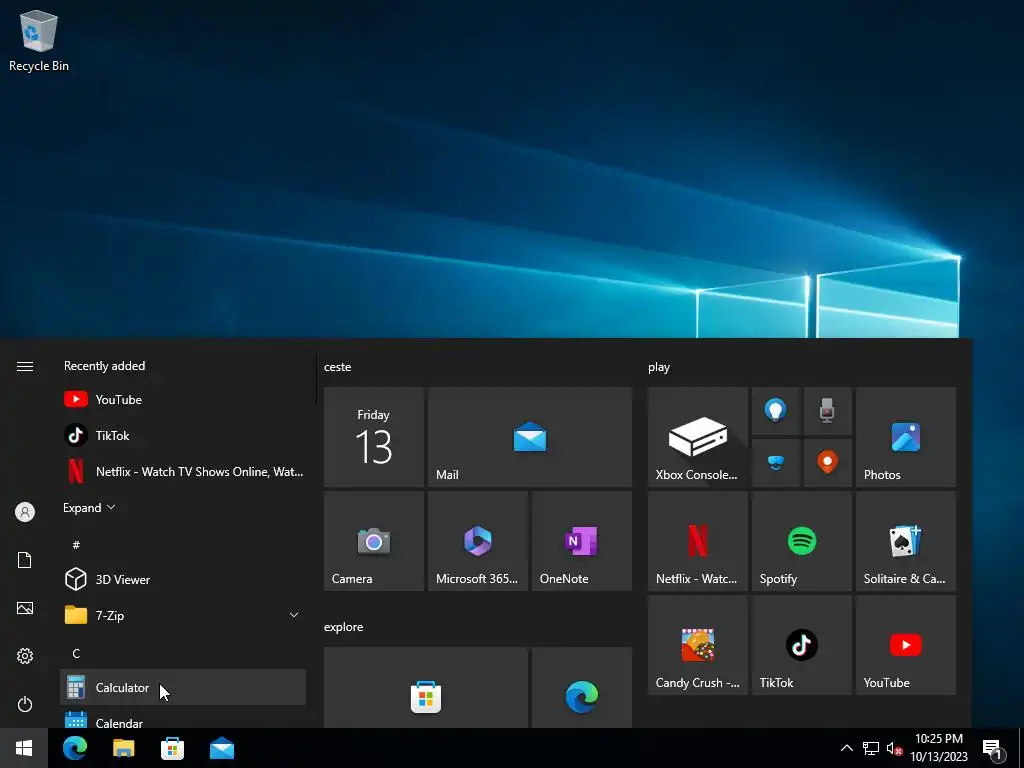Viewport: 1024px width, 768px height.
Task: Open the Power options button
Action: 25,704
